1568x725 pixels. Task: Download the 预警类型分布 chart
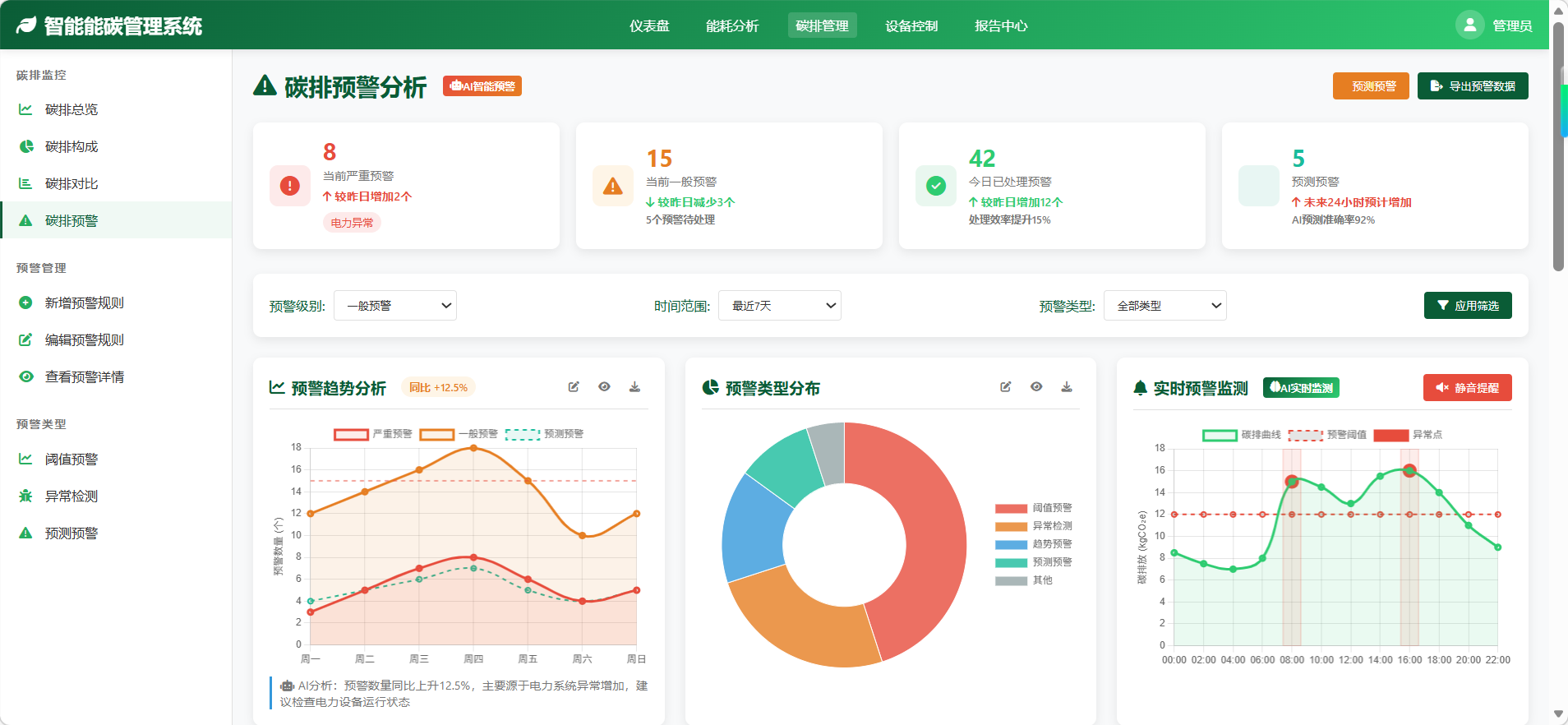coord(1066,387)
